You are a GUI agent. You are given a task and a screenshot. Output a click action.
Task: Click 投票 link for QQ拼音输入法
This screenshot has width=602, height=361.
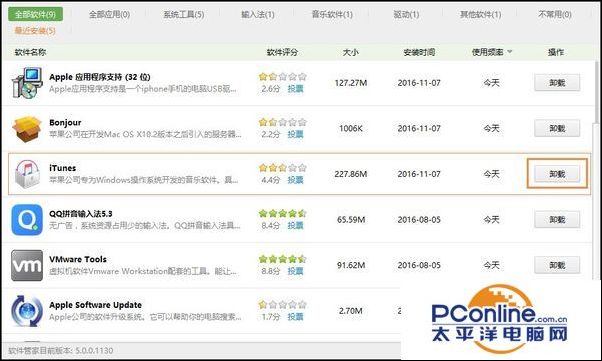point(295,225)
